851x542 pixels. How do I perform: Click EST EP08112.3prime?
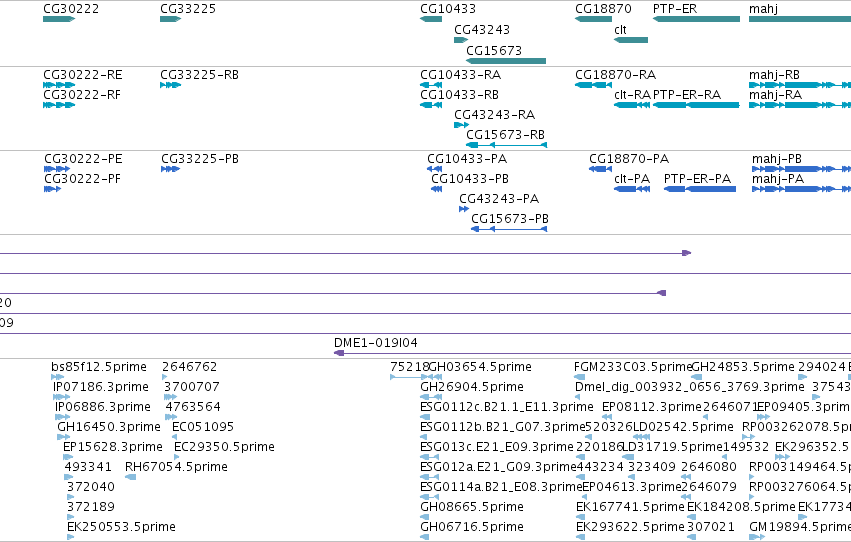point(605,417)
